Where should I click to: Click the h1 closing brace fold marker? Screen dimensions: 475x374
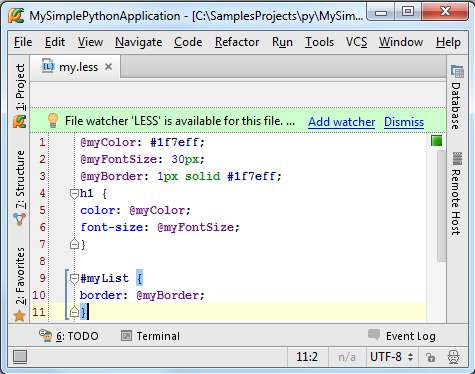(74, 244)
